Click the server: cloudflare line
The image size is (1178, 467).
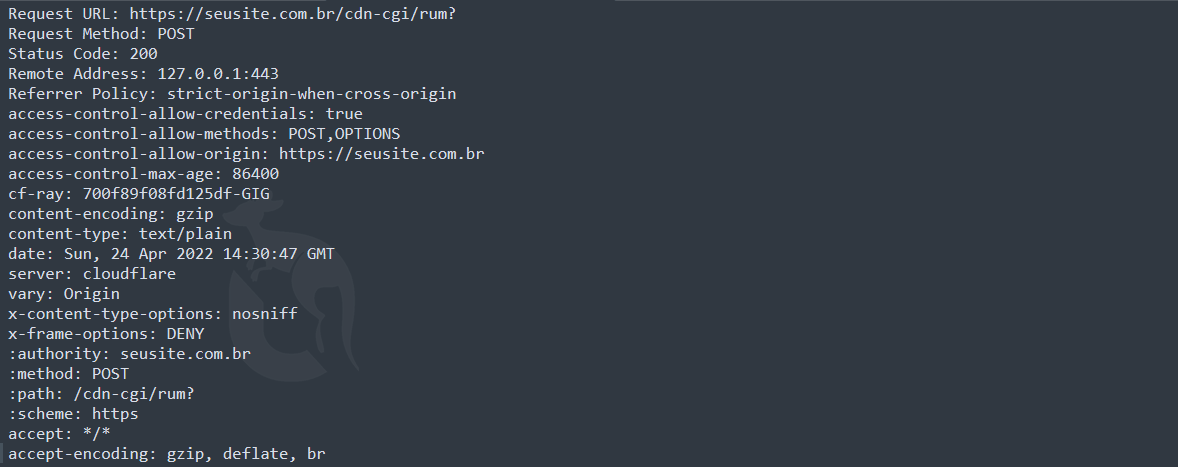(x=92, y=273)
